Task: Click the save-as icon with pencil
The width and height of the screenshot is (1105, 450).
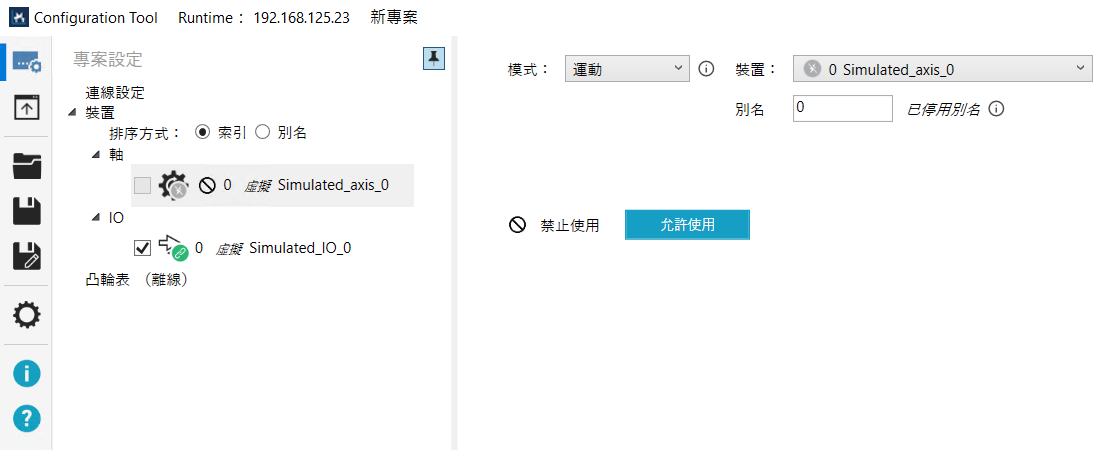Action: pos(26,255)
